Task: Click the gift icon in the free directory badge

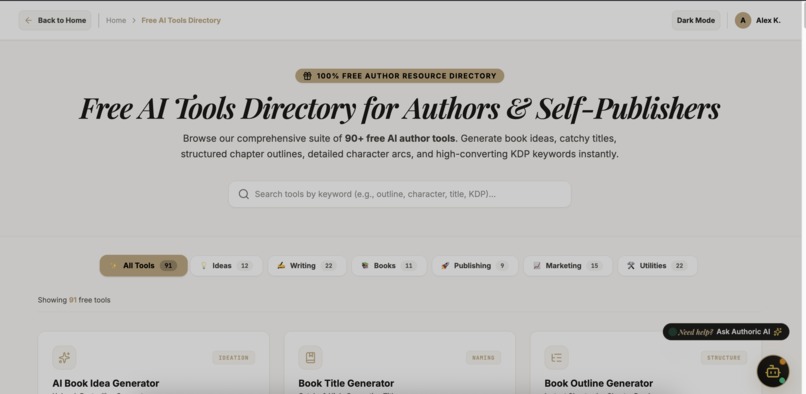Action: pos(307,76)
